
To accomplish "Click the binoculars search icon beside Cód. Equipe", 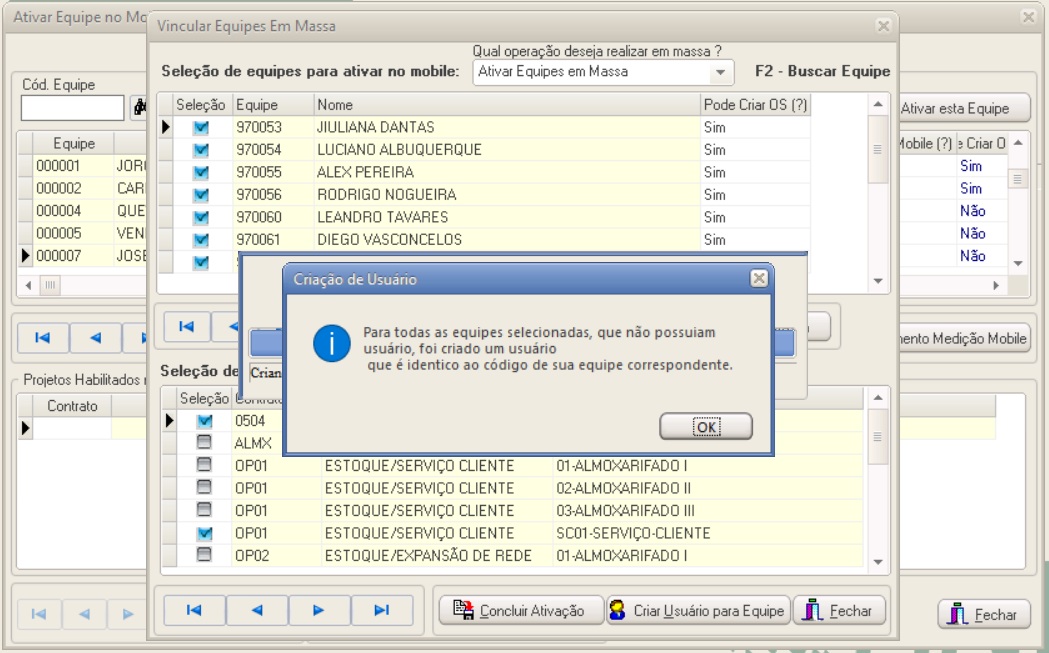I will (138, 108).
